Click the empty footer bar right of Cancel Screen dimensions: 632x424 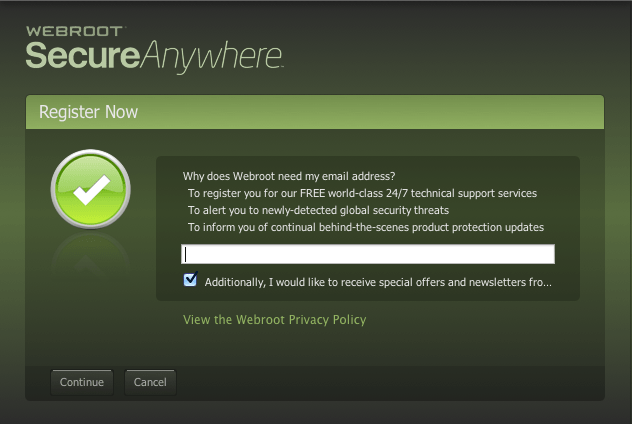point(390,382)
